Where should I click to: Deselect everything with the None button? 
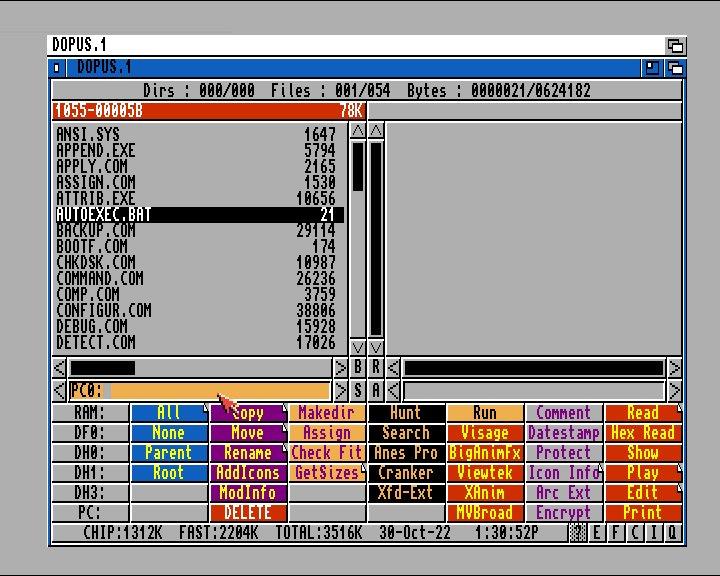tap(169, 433)
